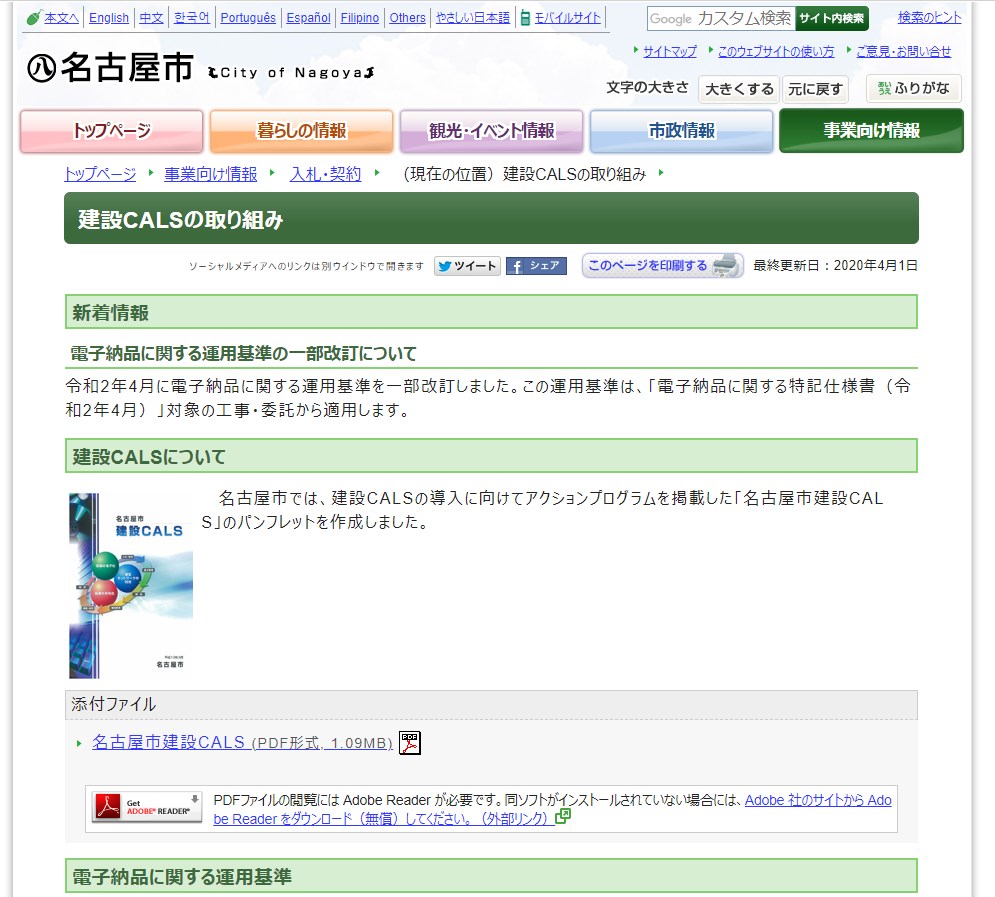Click the Get Adobe Reader badge

(x=147, y=807)
